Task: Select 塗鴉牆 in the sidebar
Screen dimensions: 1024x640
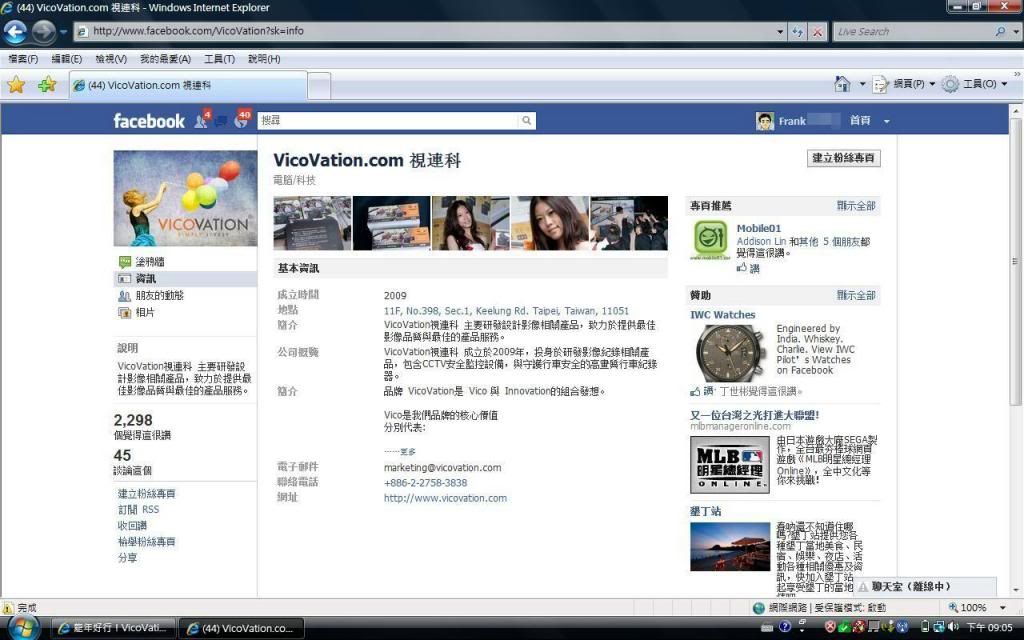Action: (150, 262)
